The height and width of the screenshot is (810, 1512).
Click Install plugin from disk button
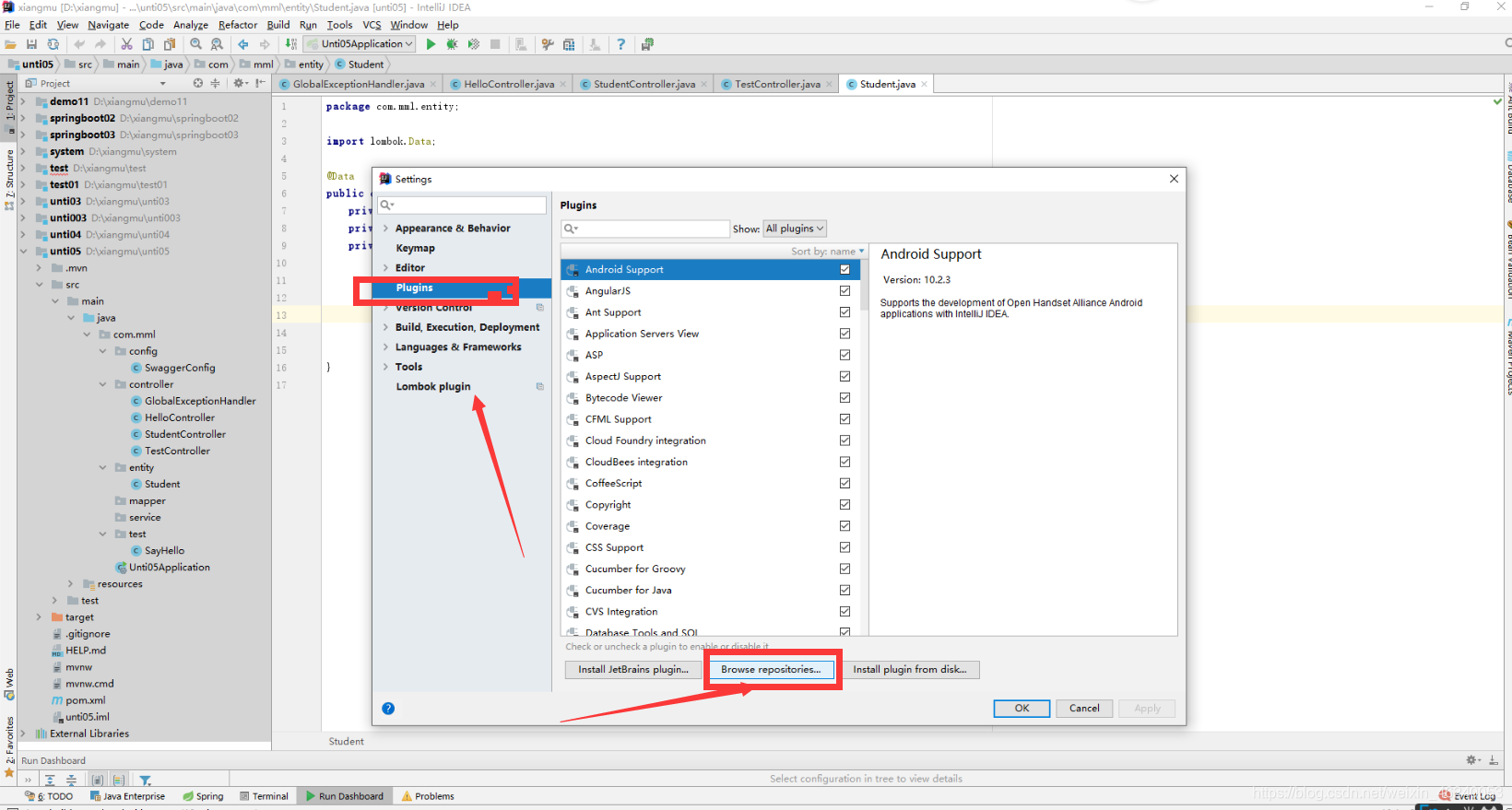(910, 670)
